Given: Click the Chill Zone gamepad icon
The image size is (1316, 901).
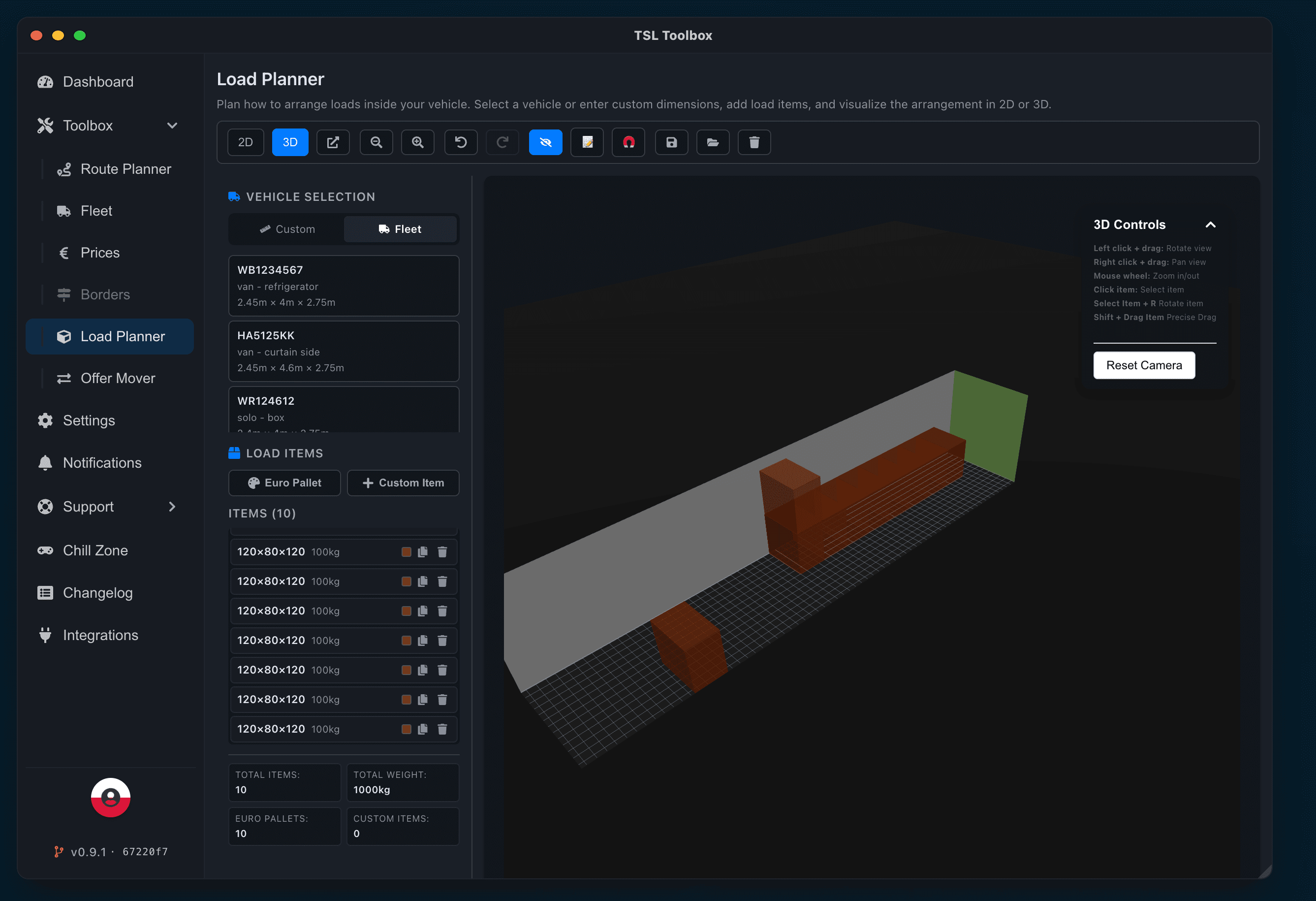Looking at the screenshot, I should tap(45, 550).
